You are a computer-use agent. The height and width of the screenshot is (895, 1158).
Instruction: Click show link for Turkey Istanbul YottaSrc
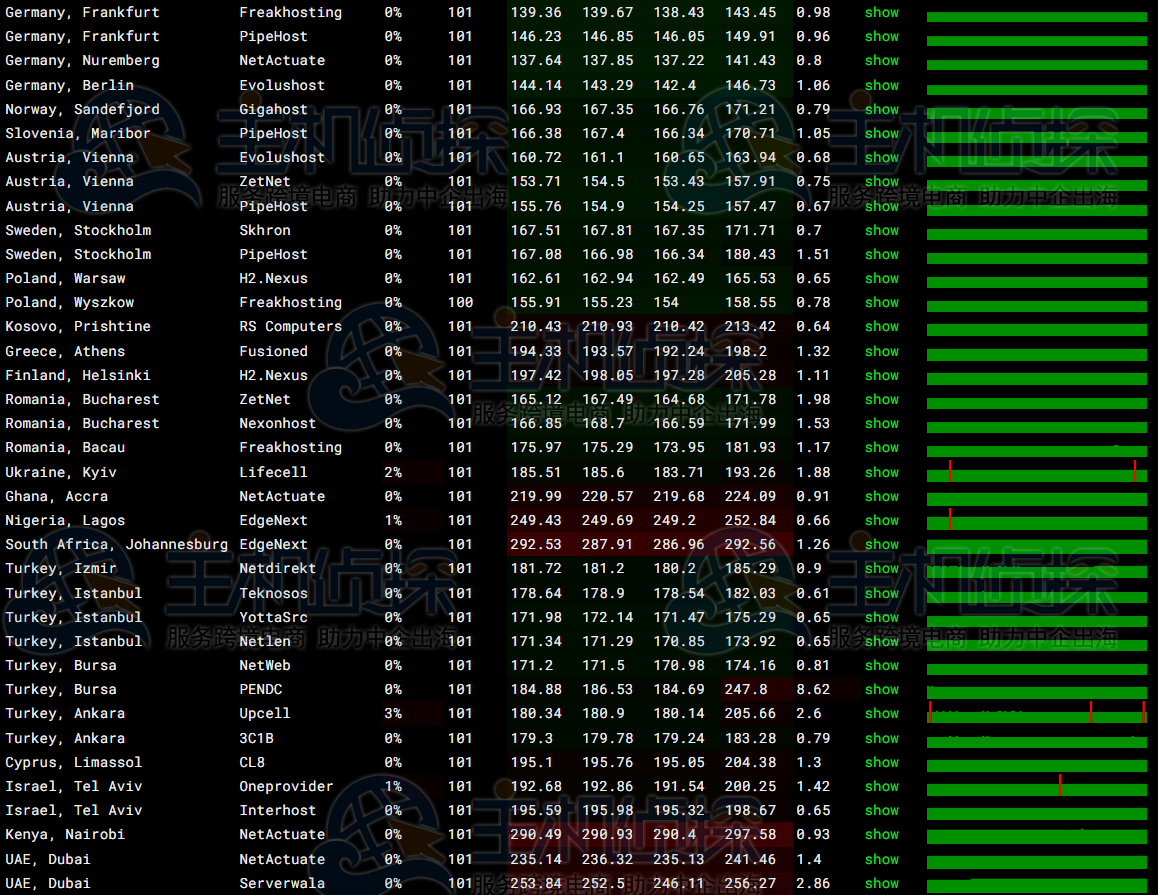click(x=882, y=617)
